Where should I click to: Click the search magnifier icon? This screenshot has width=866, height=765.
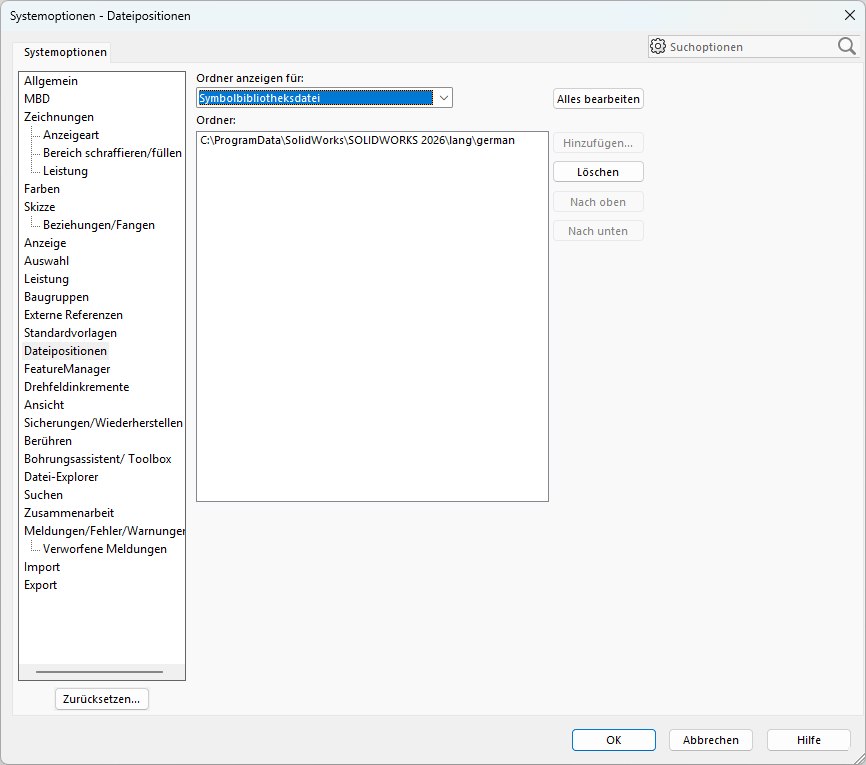coord(846,46)
